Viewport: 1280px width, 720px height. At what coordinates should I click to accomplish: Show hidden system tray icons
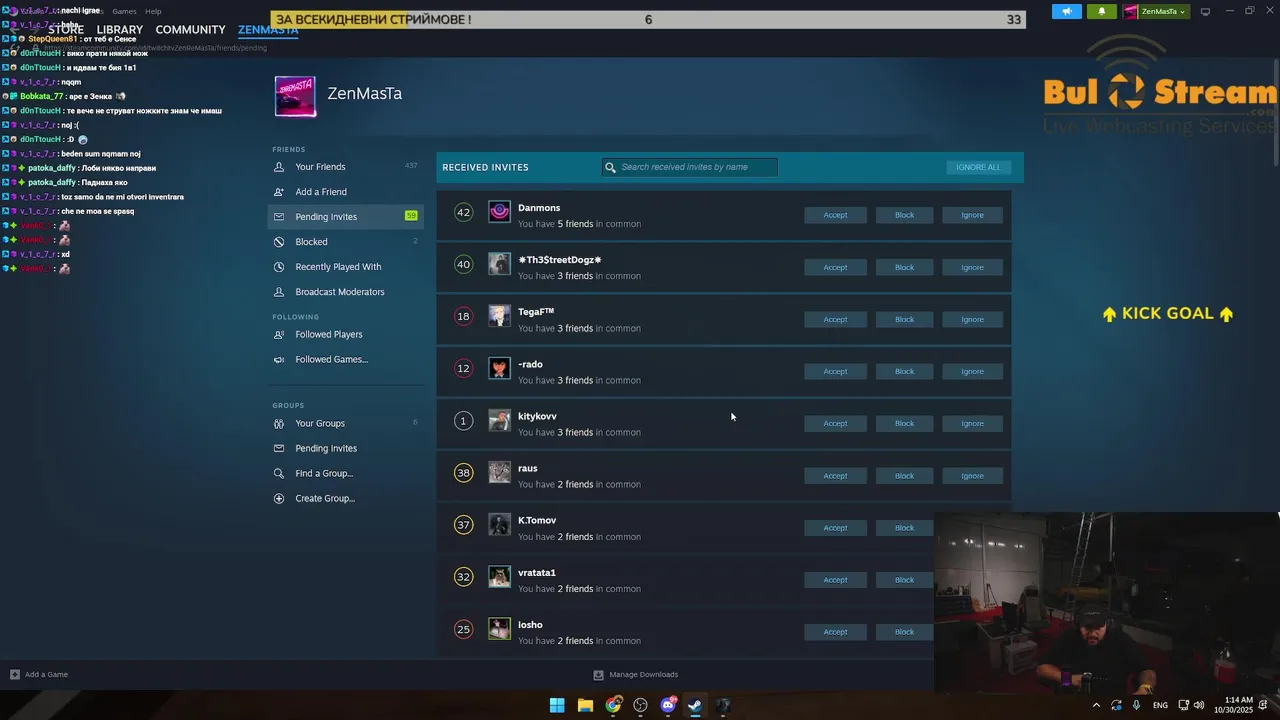point(1096,705)
